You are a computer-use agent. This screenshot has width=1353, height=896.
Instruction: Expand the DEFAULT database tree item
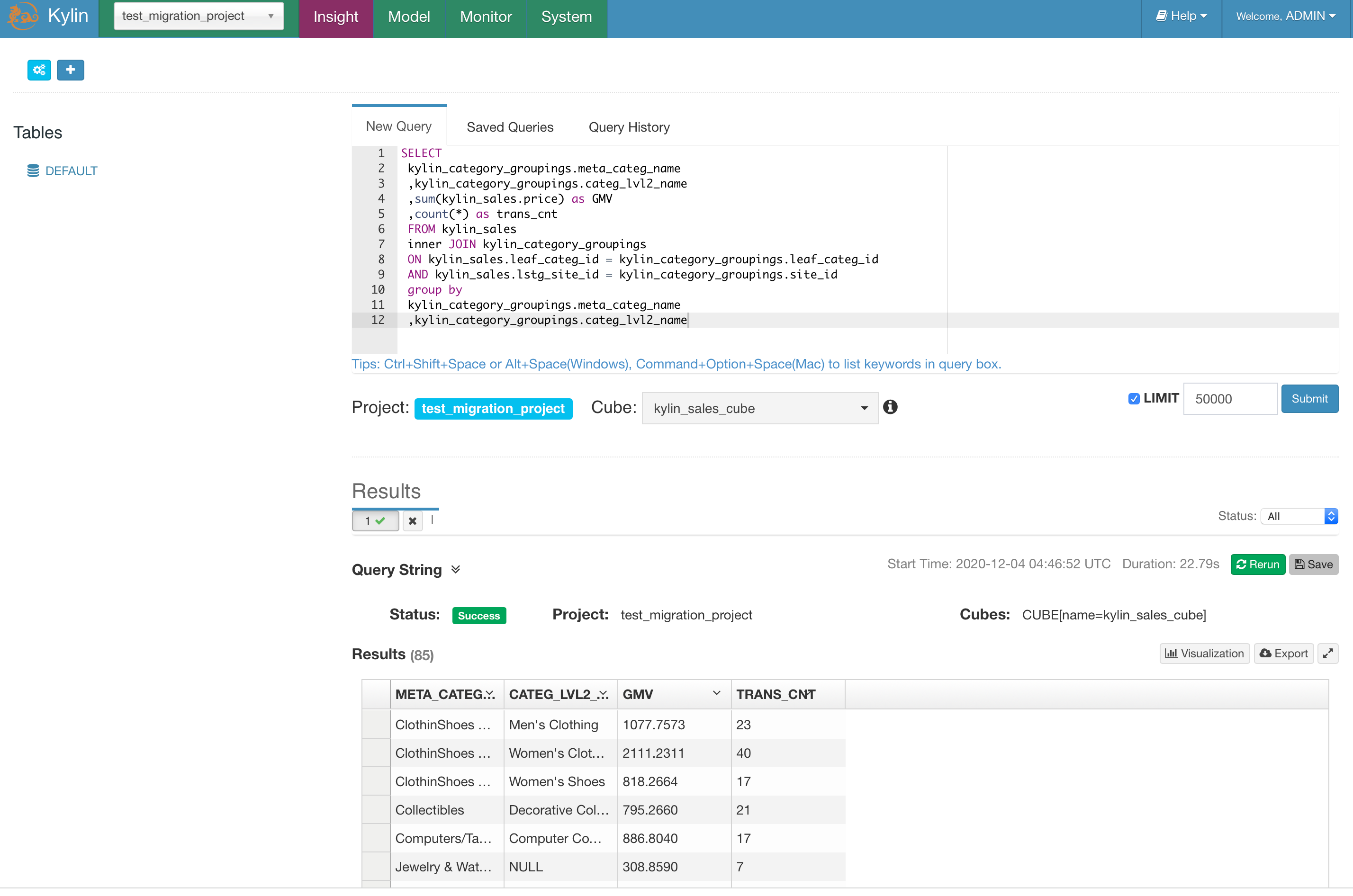(71, 171)
